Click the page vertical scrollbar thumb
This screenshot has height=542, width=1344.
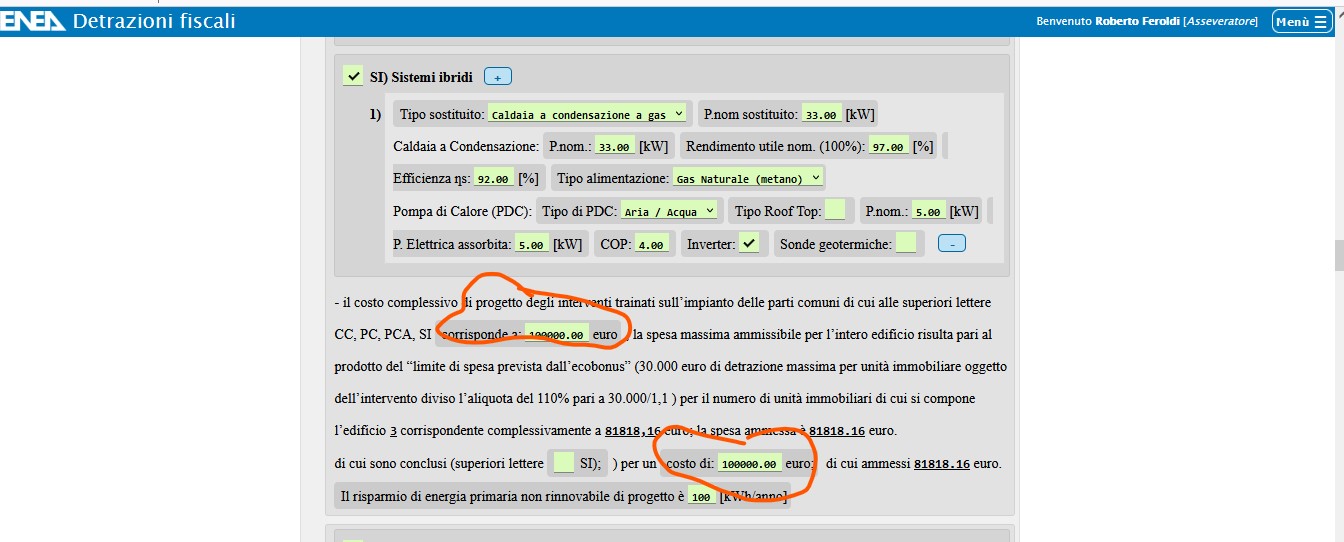(1339, 255)
